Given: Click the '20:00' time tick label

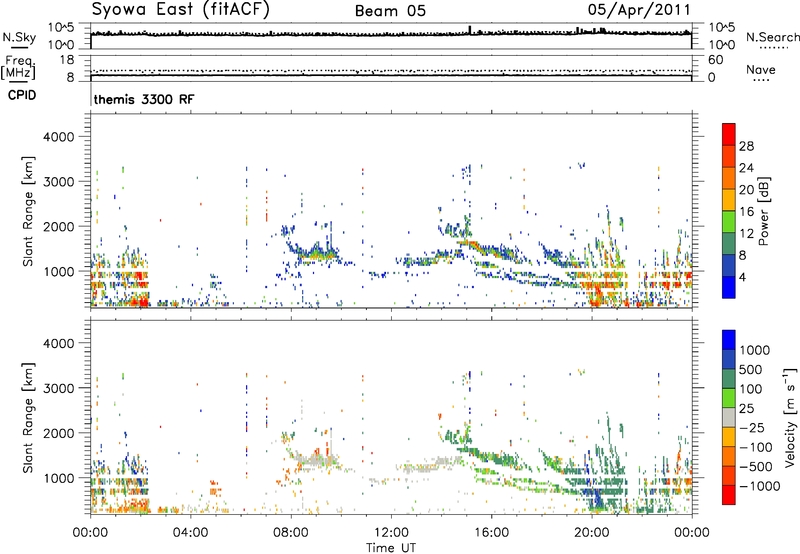Looking at the screenshot, I should [x=591, y=533].
